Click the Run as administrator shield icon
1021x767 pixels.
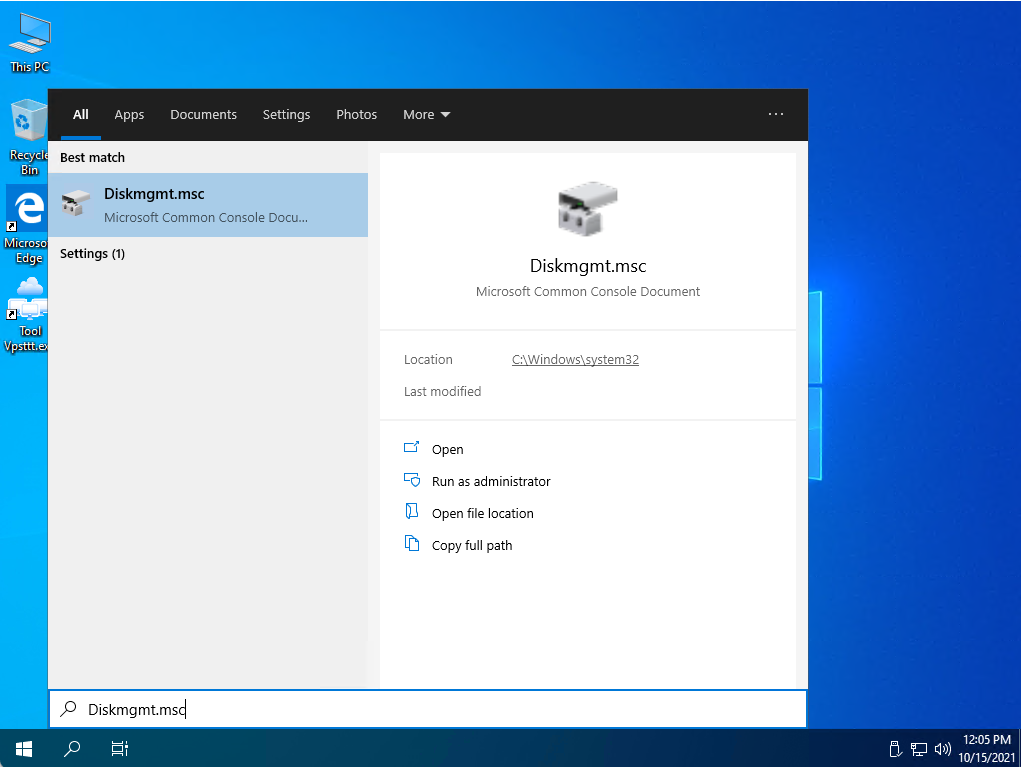pos(412,480)
